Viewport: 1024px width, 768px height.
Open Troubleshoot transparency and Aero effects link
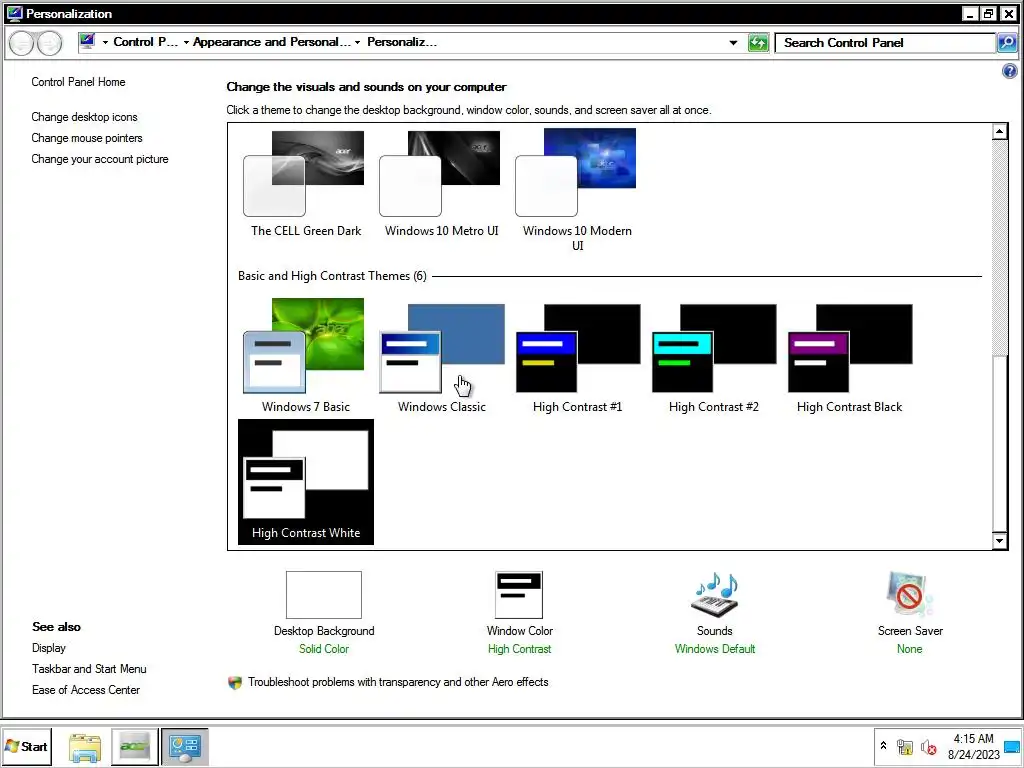click(x=398, y=682)
